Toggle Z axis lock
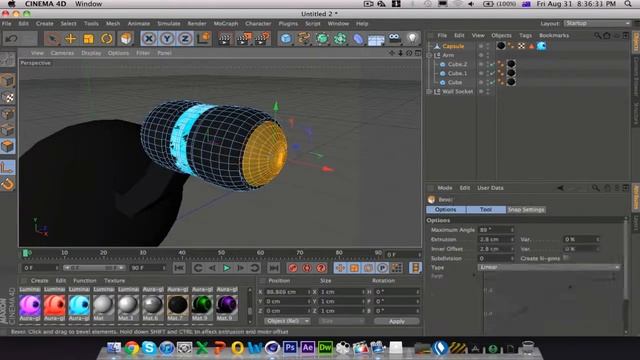The image size is (640, 360). [x=185, y=39]
